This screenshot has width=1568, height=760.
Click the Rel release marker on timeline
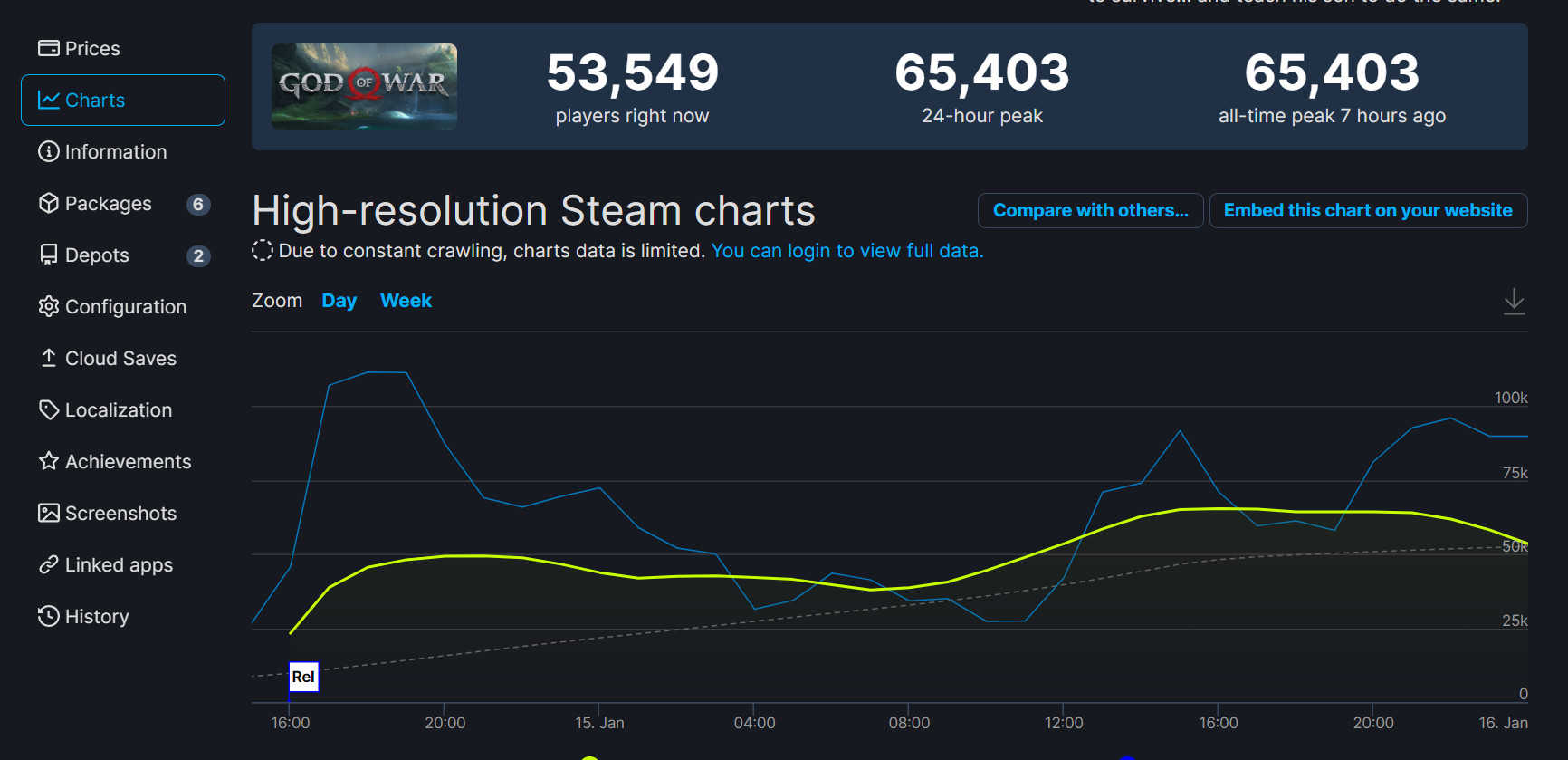pyautogui.click(x=303, y=677)
